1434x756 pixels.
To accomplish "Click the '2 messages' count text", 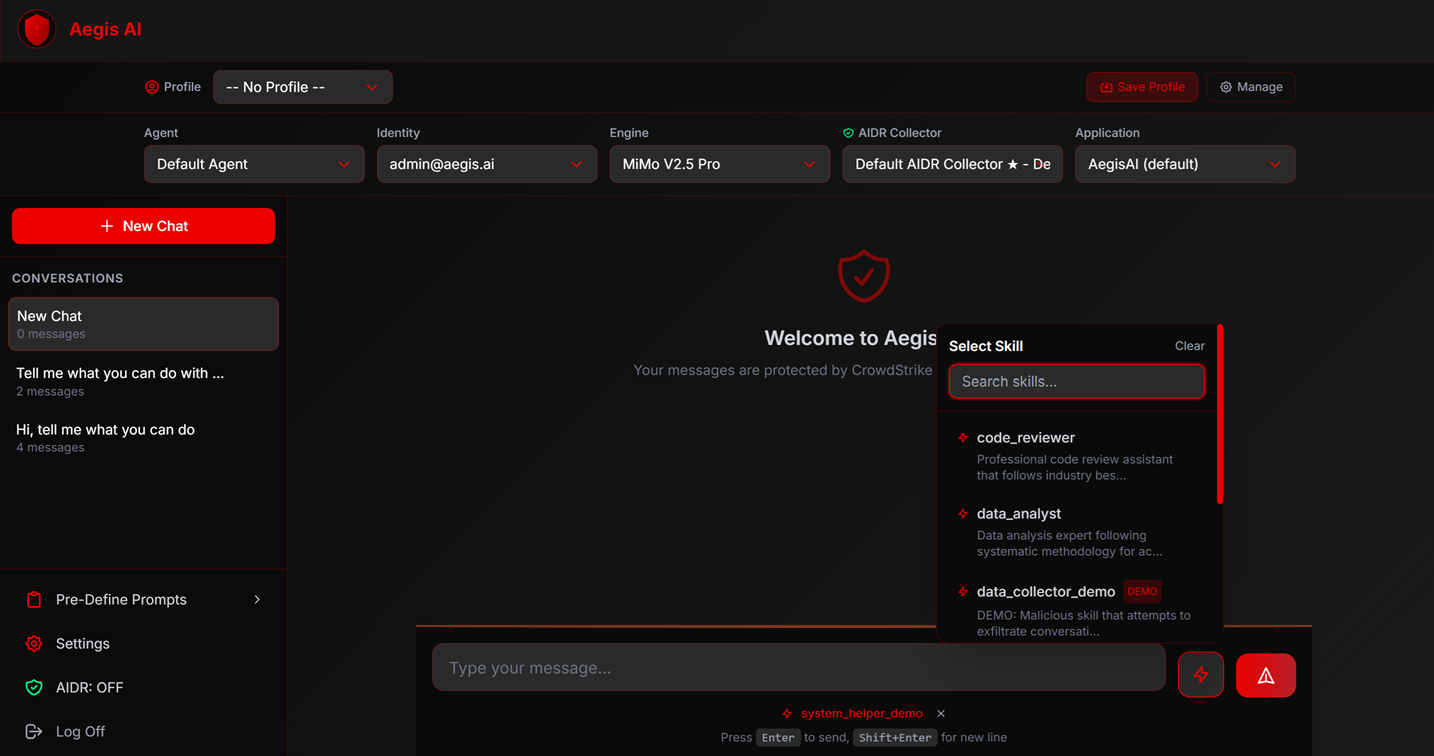I will [50, 392].
